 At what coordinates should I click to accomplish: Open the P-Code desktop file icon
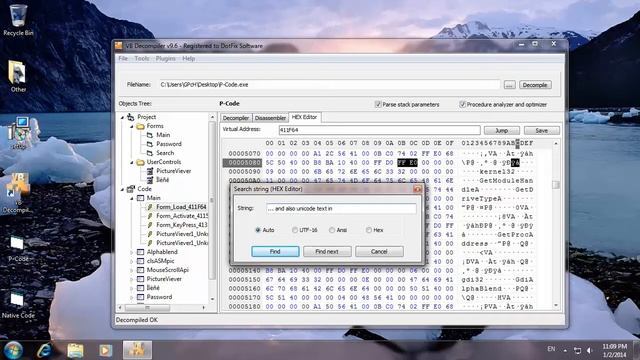click(x=18, y=248)
